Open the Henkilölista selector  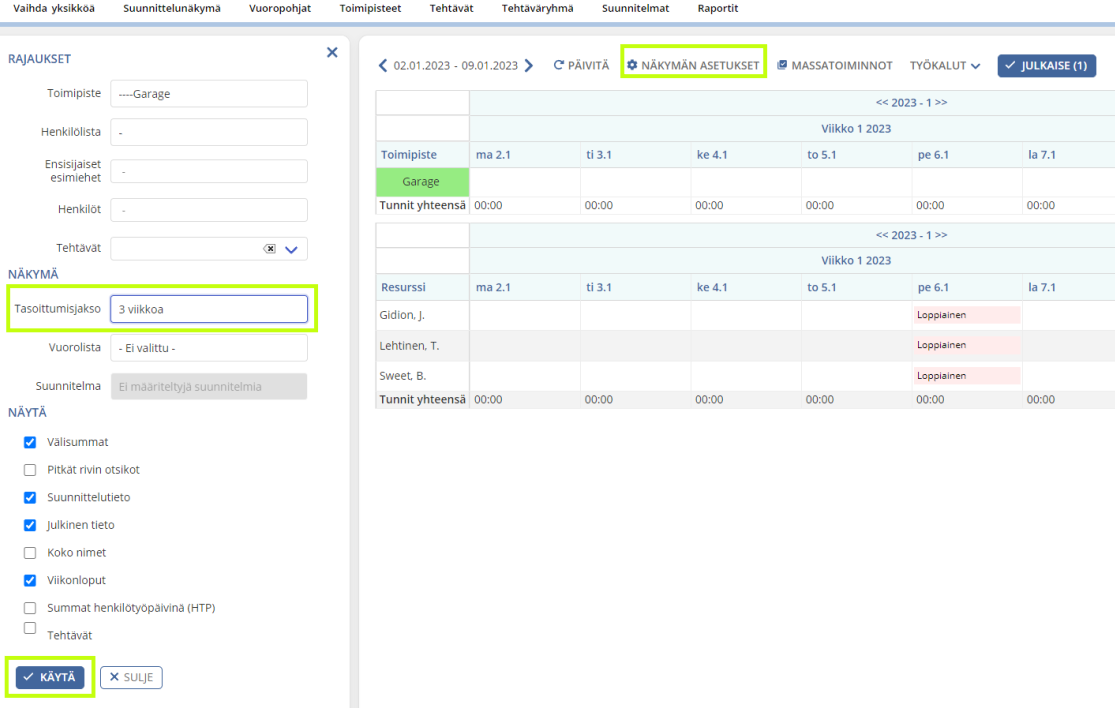point(209,132)
